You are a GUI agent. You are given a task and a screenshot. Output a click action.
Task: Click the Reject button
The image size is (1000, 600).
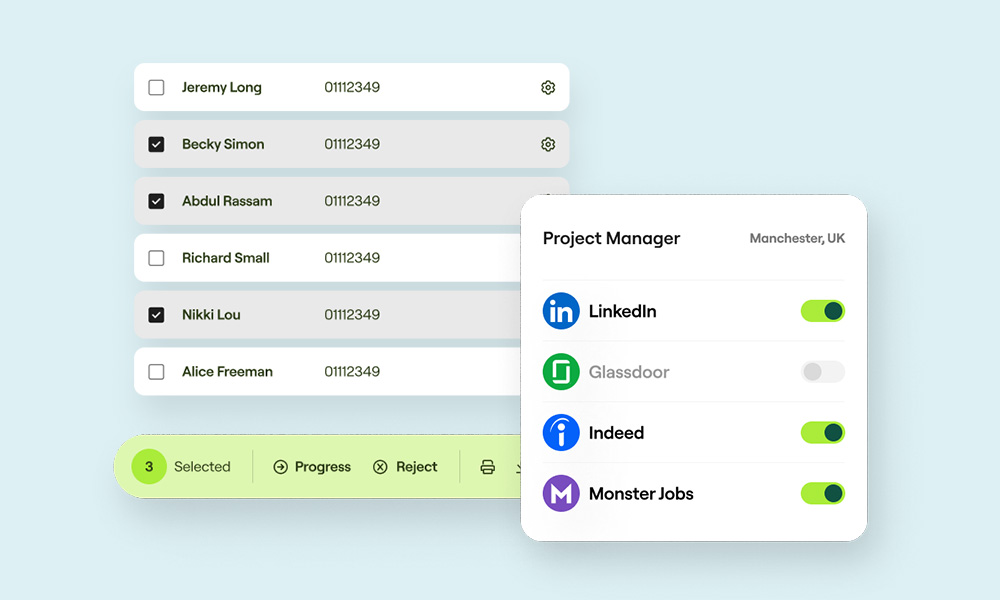coord(405,467)
